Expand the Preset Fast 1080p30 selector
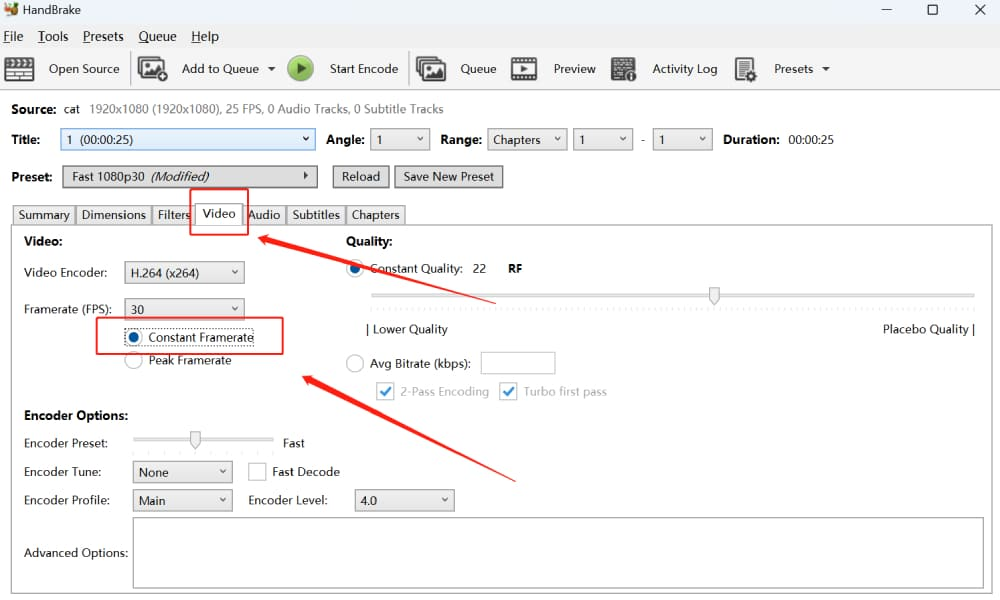This screenshot has height=600, width=1000. tap(189, 177)
